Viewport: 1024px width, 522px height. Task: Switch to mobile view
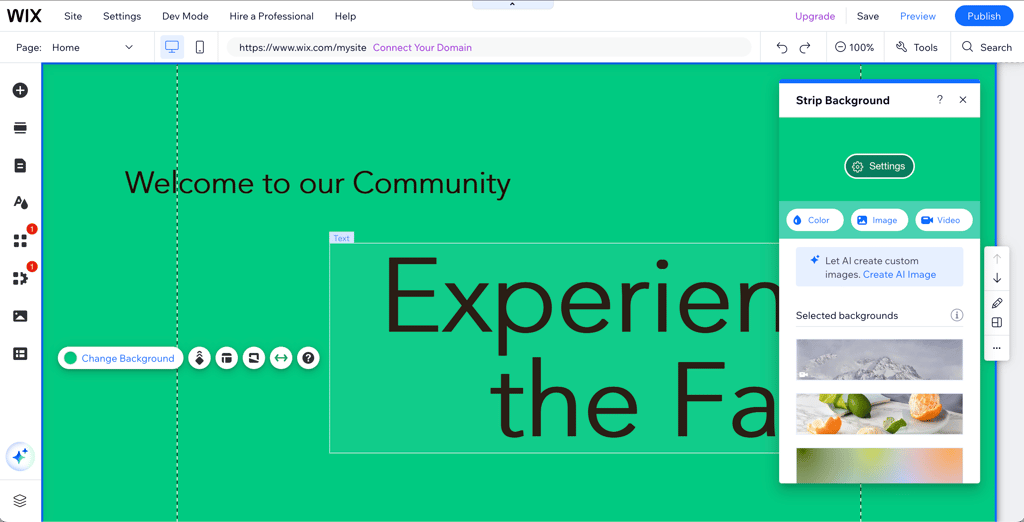tap(200, 47)
